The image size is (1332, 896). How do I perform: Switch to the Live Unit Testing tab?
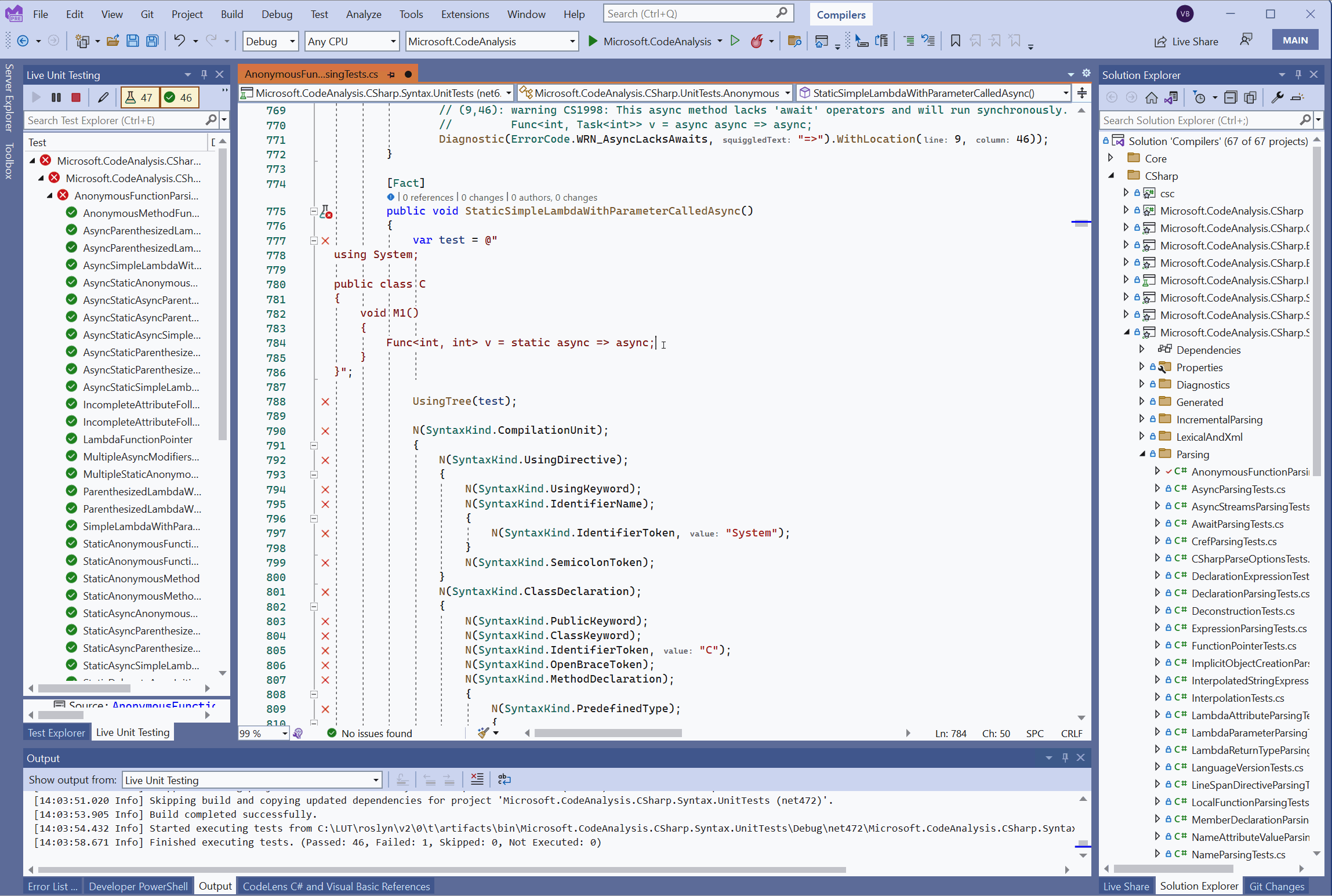click(x=133, y=732)
